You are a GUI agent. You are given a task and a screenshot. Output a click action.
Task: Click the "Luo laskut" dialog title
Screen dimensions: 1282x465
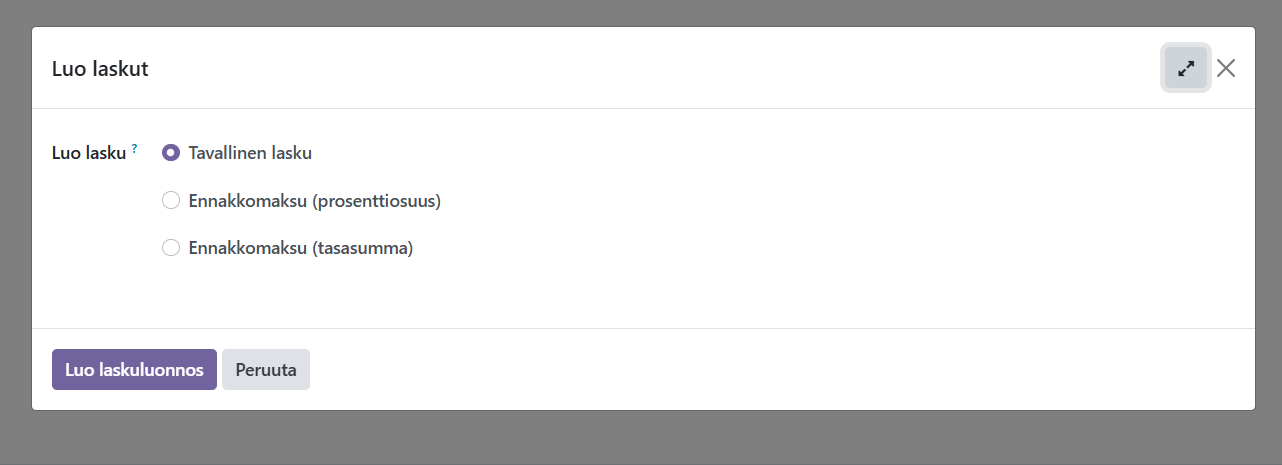click(x=100, y=69)
